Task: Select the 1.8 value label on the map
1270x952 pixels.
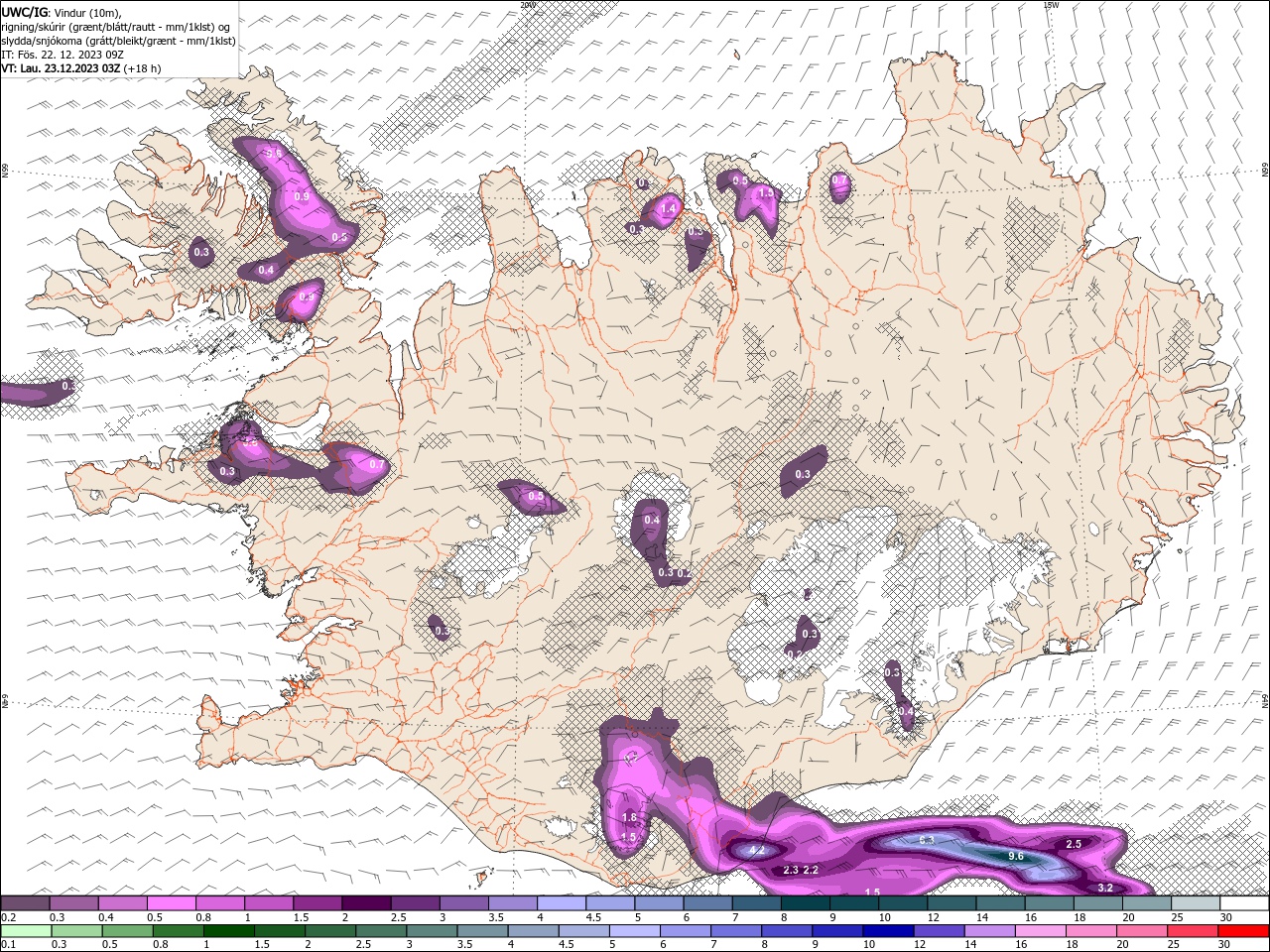Action: pyautogui.click(x=629, y=818)
